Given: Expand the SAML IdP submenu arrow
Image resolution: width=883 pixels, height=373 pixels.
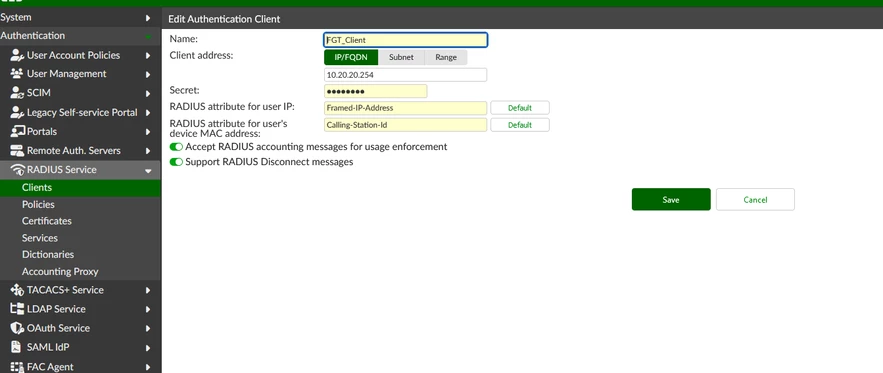Looking at the screenshot, I should [x=148, y=348].
